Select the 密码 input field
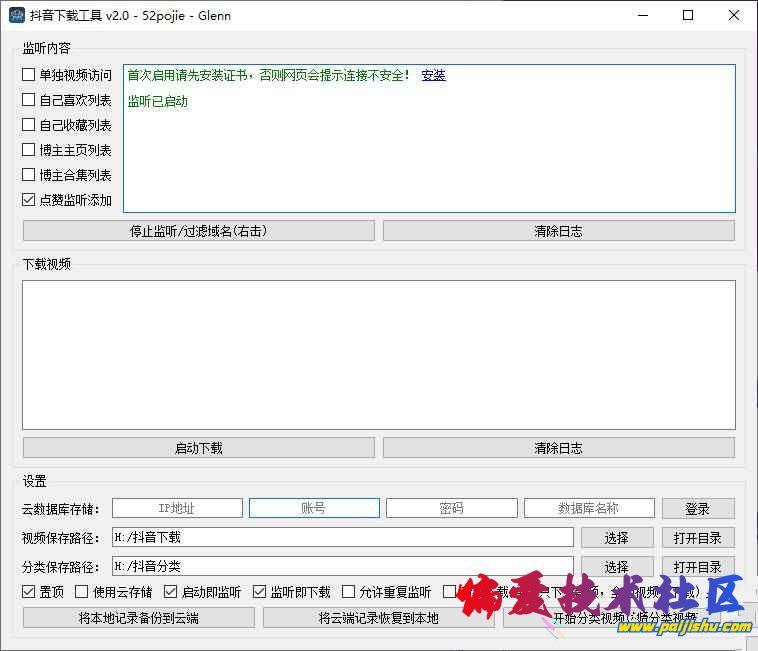 [x=451, y=508]
